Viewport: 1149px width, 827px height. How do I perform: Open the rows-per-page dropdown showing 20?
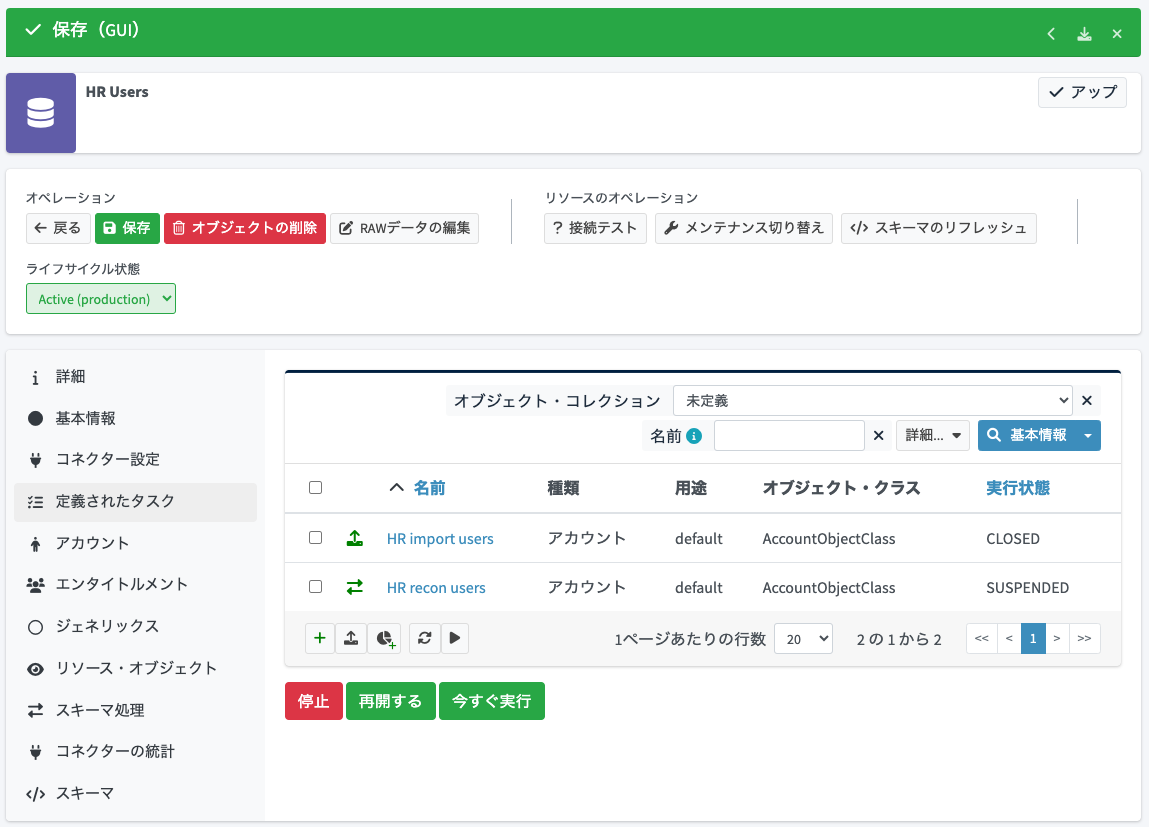pyautogui.click(x=803, y=639)
